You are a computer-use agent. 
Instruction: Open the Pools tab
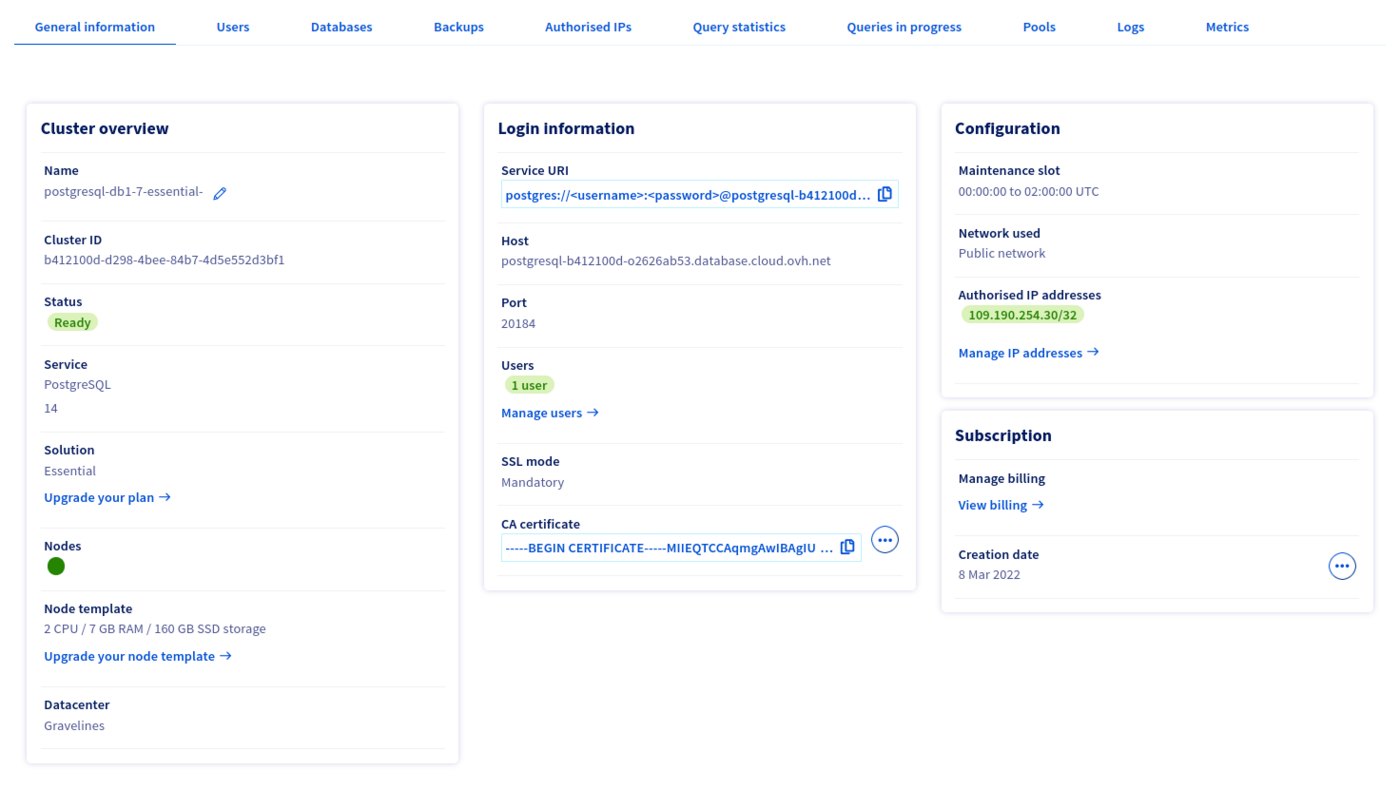pyautogui.click(x=1039, y=27)
